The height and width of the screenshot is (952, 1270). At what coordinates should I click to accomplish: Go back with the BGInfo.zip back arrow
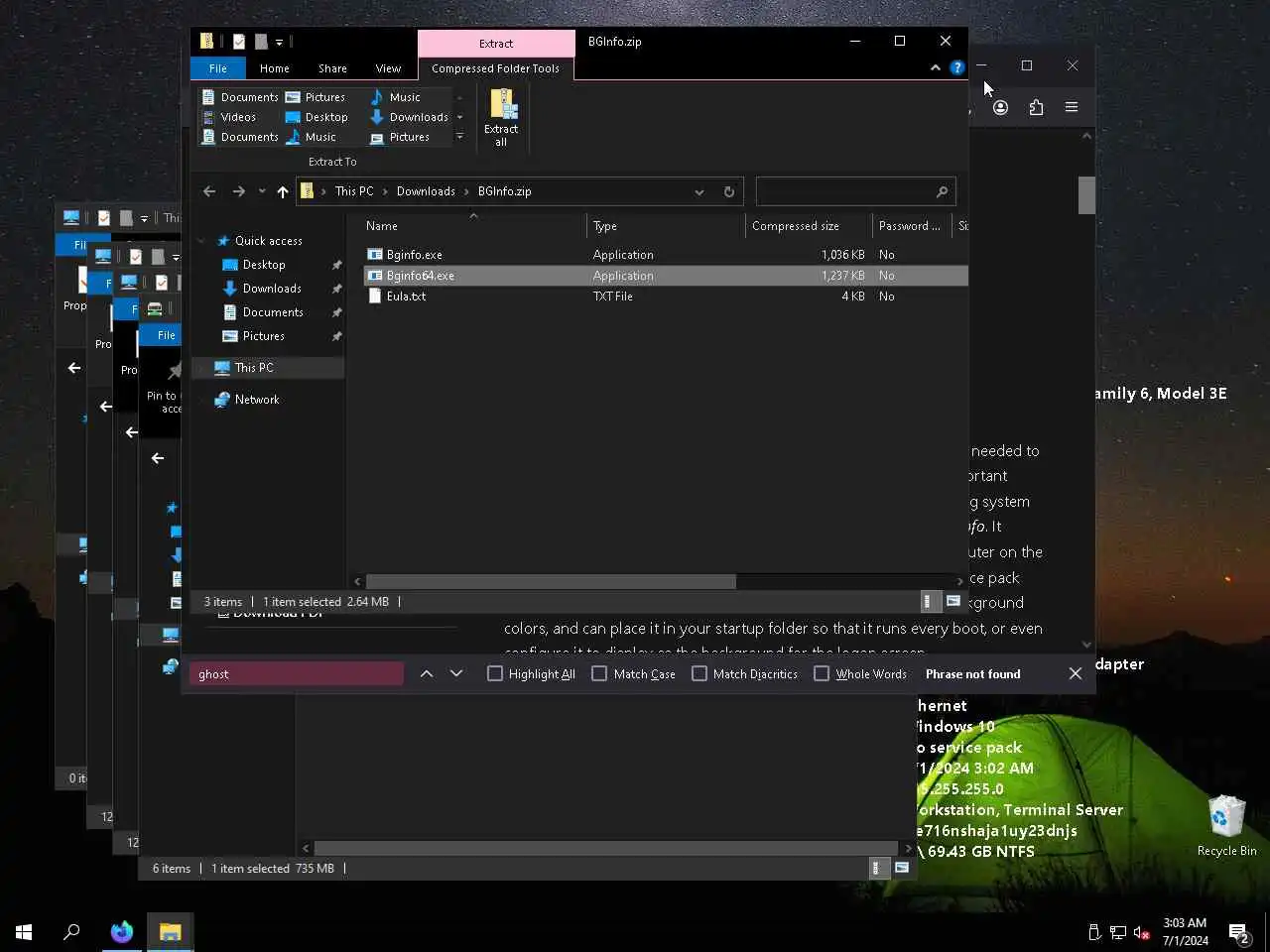tap(209, 191)
